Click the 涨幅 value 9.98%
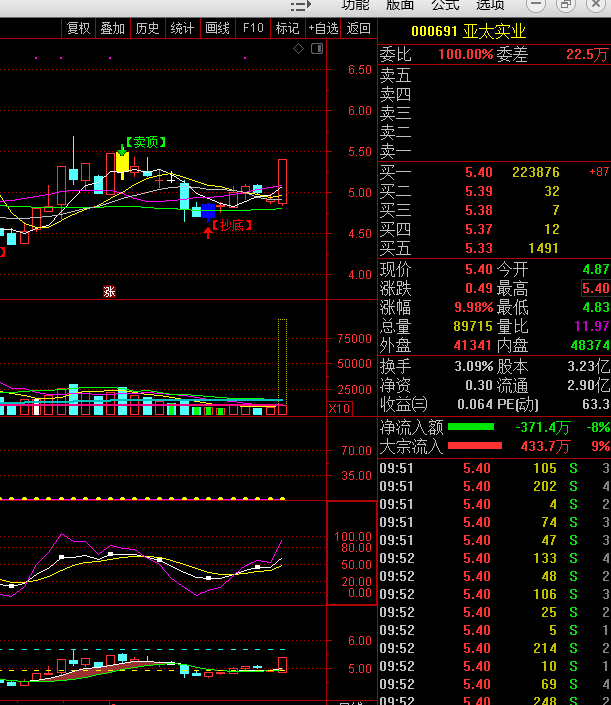Viewport: 611px width, 705px height. 473,308
